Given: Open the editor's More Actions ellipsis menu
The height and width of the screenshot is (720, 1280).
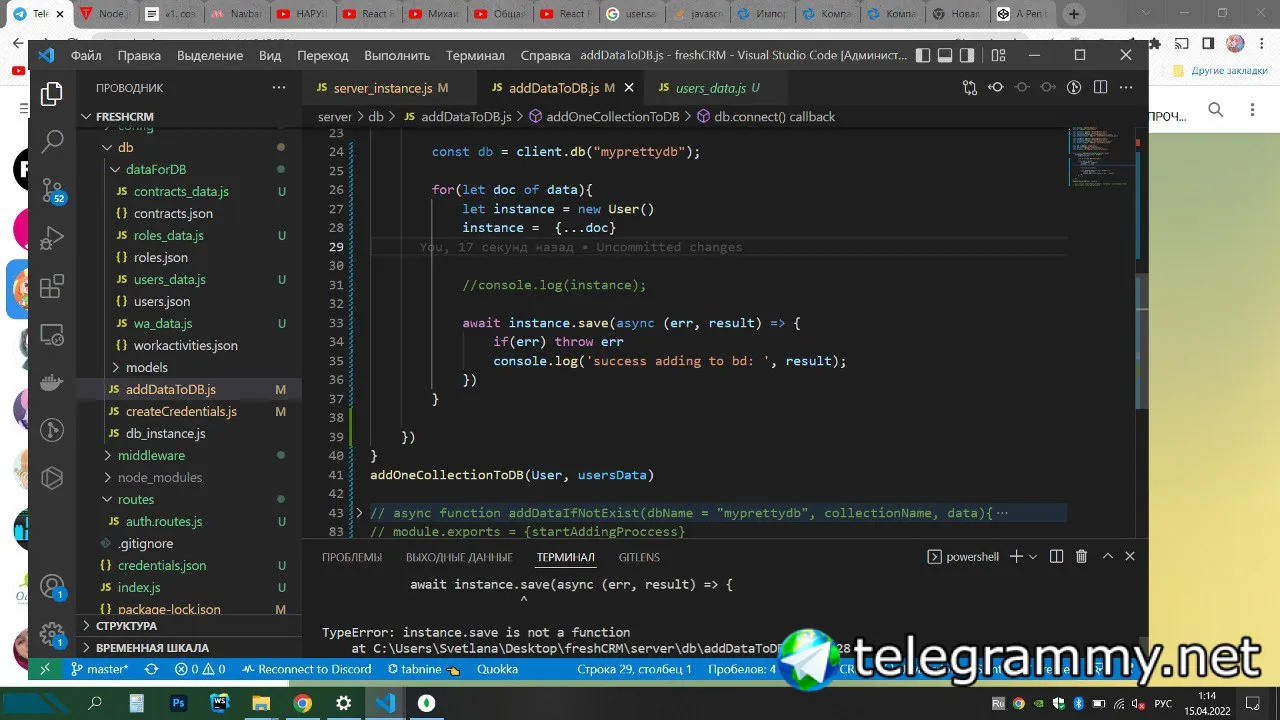Looking at the screenshot, I should point(1126,88).
